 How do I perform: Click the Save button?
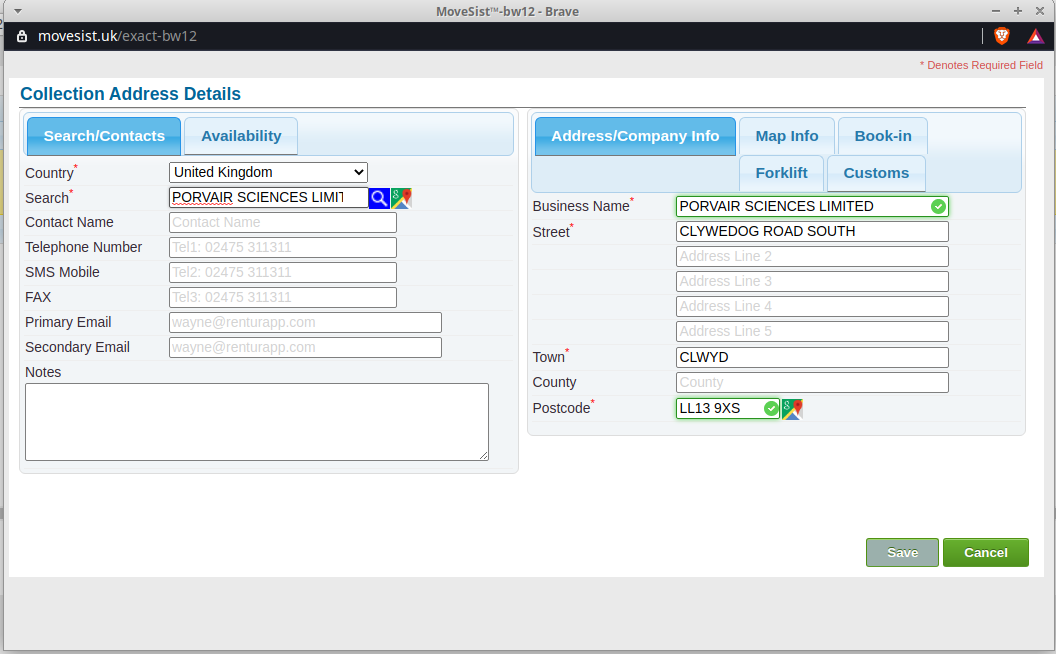tap(902, 552)
